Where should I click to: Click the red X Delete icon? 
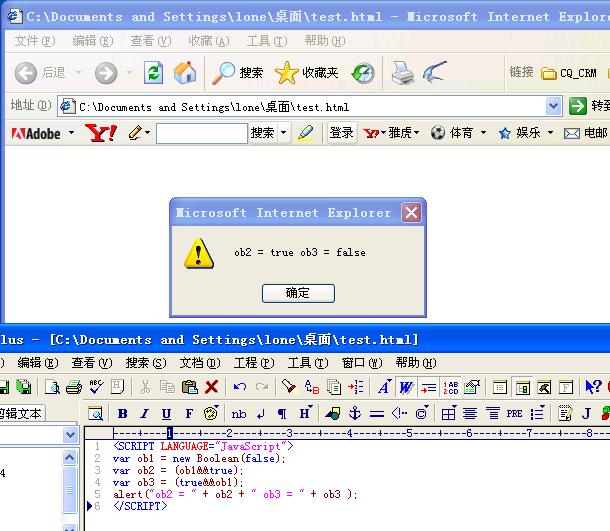(x=211, y=387)
